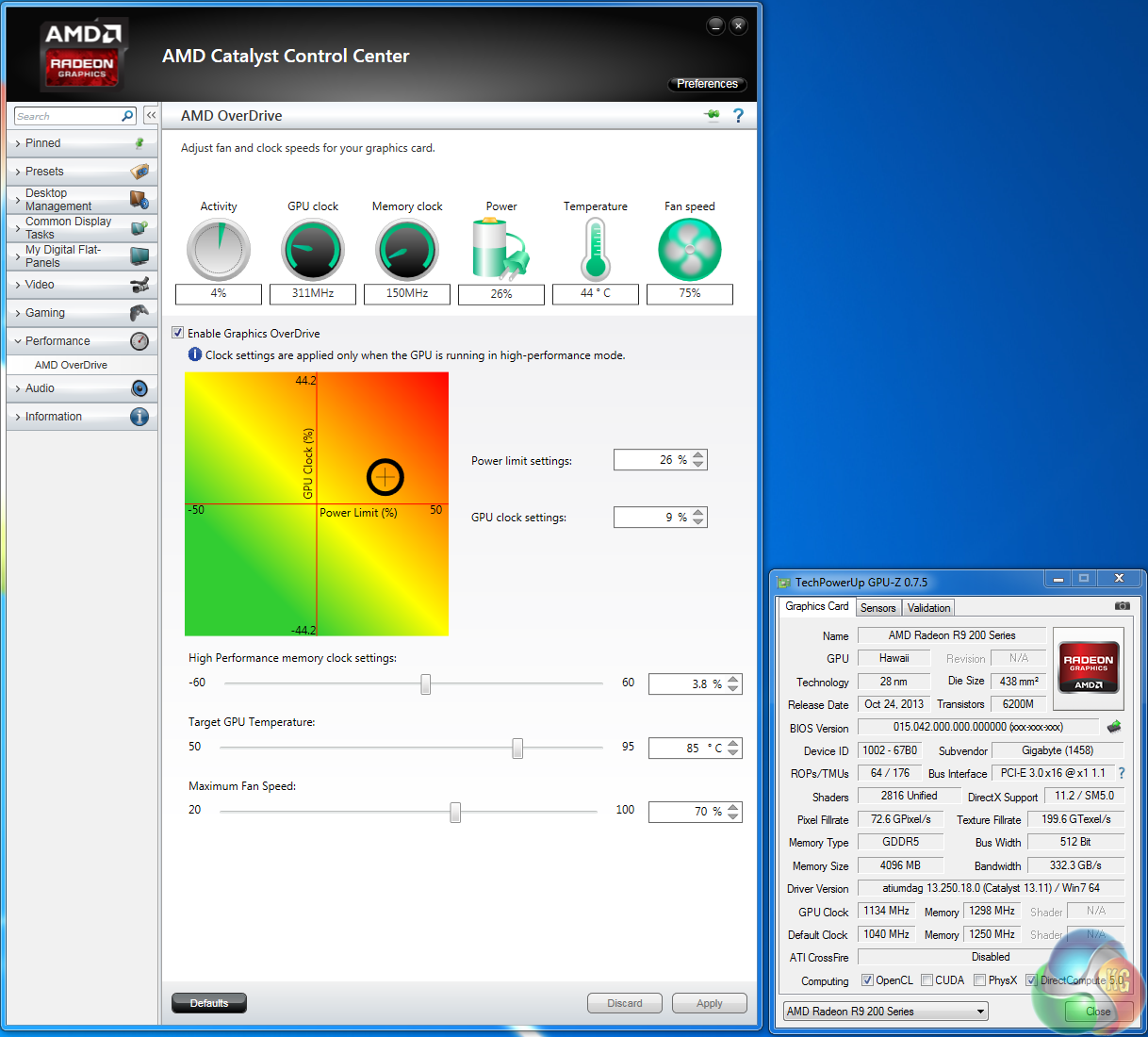Viewport: 1148px width, 1037px height.
Task: Open the Preferences menu button
Action: (x=707, y=84)
